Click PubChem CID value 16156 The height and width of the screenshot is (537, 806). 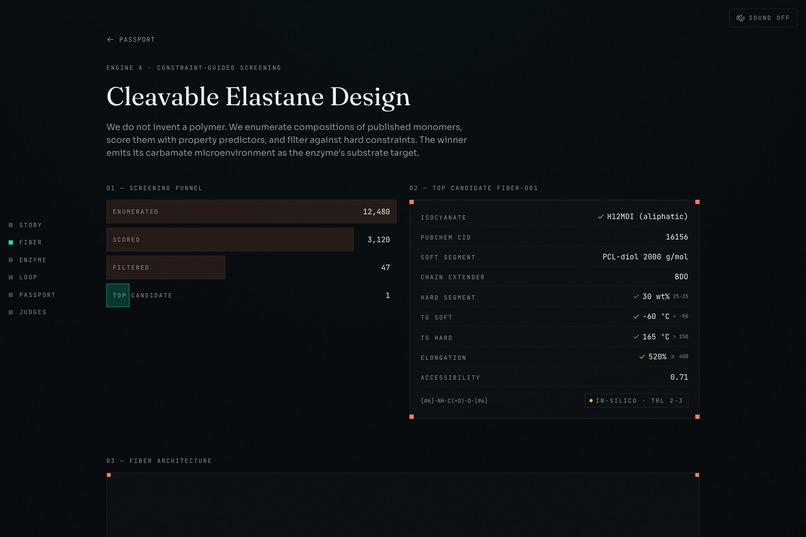pos(676,237)
